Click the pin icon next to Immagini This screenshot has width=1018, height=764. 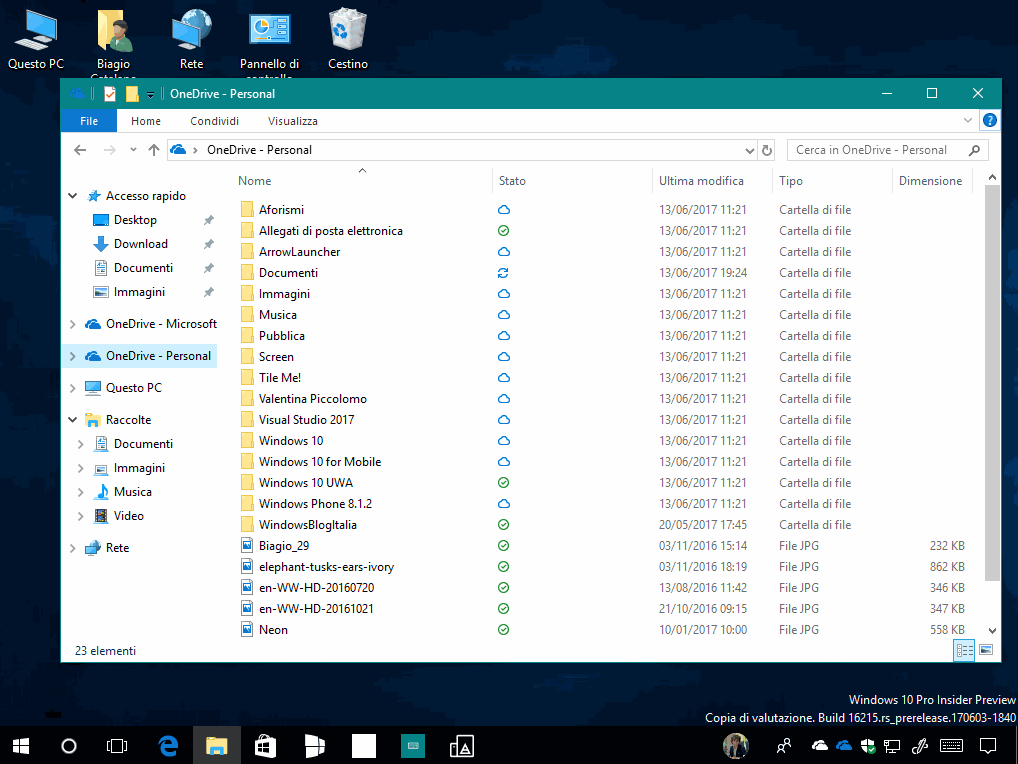point(208,292)
